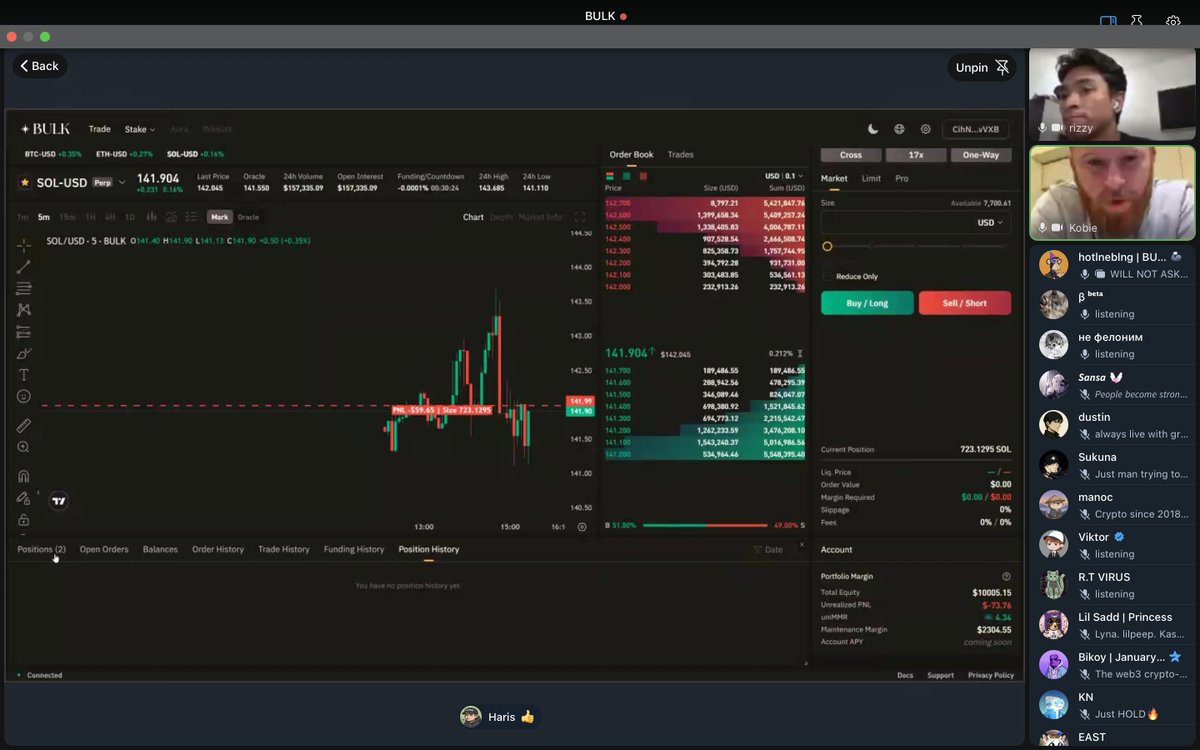Screen dimensions: 1200x750
Task: Open the Stake dropdown menu
Action: pos(139,129)
